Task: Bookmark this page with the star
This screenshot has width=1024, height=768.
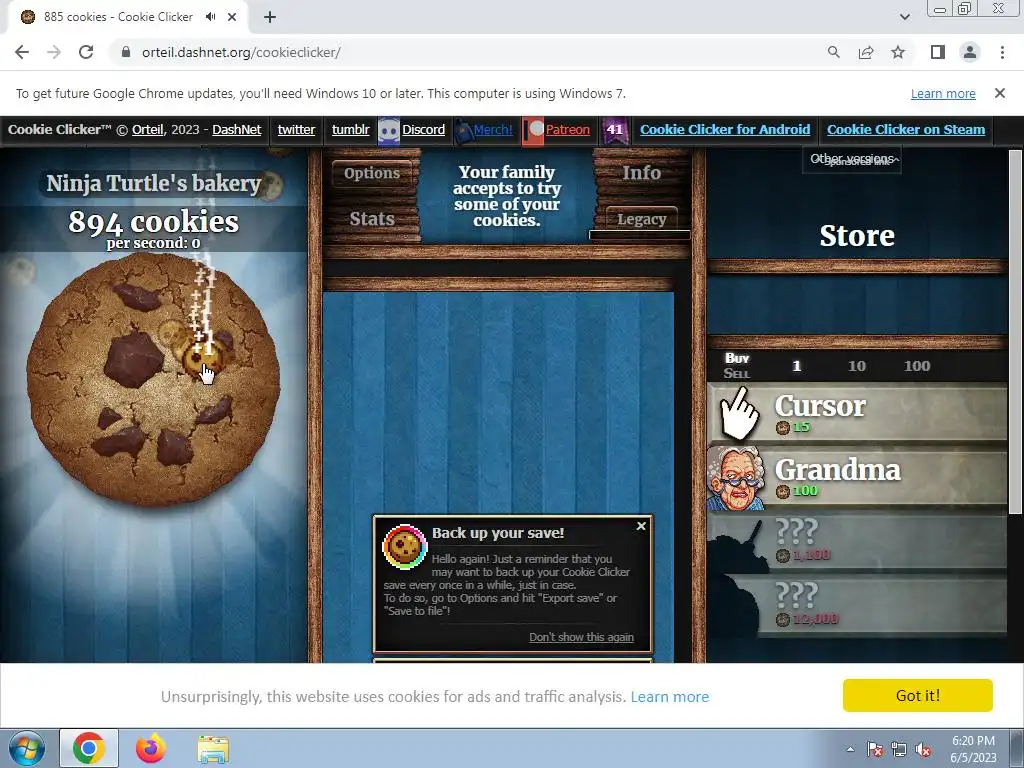Action: [898, 52]
